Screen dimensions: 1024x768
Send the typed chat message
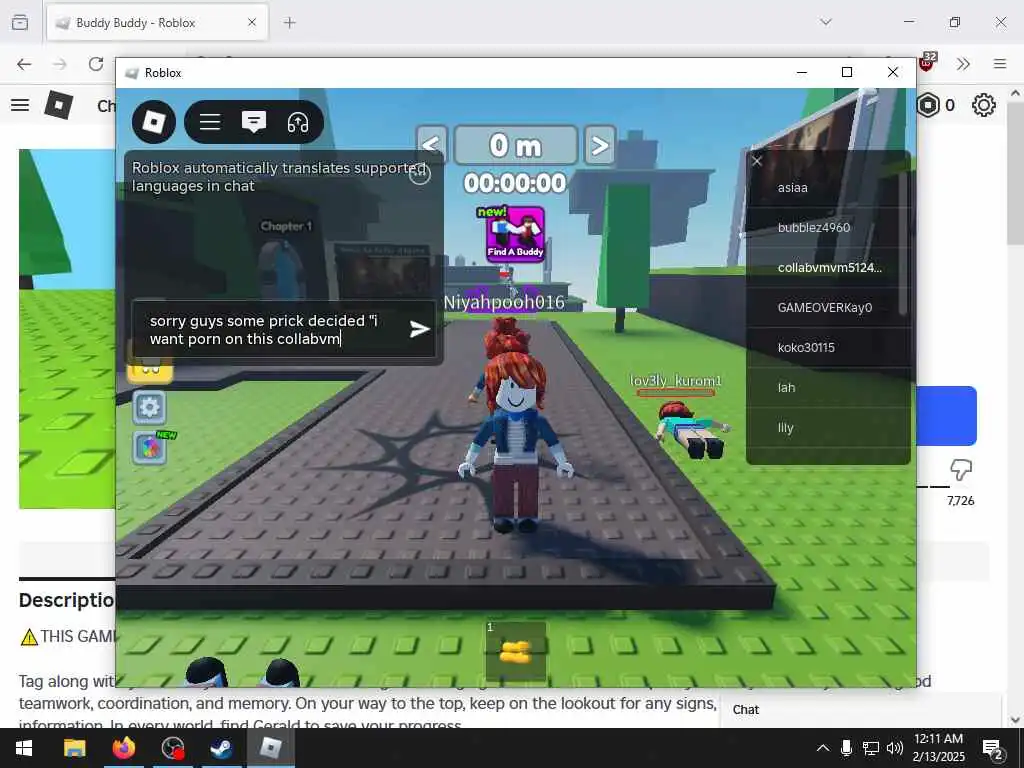click(419, 329)
